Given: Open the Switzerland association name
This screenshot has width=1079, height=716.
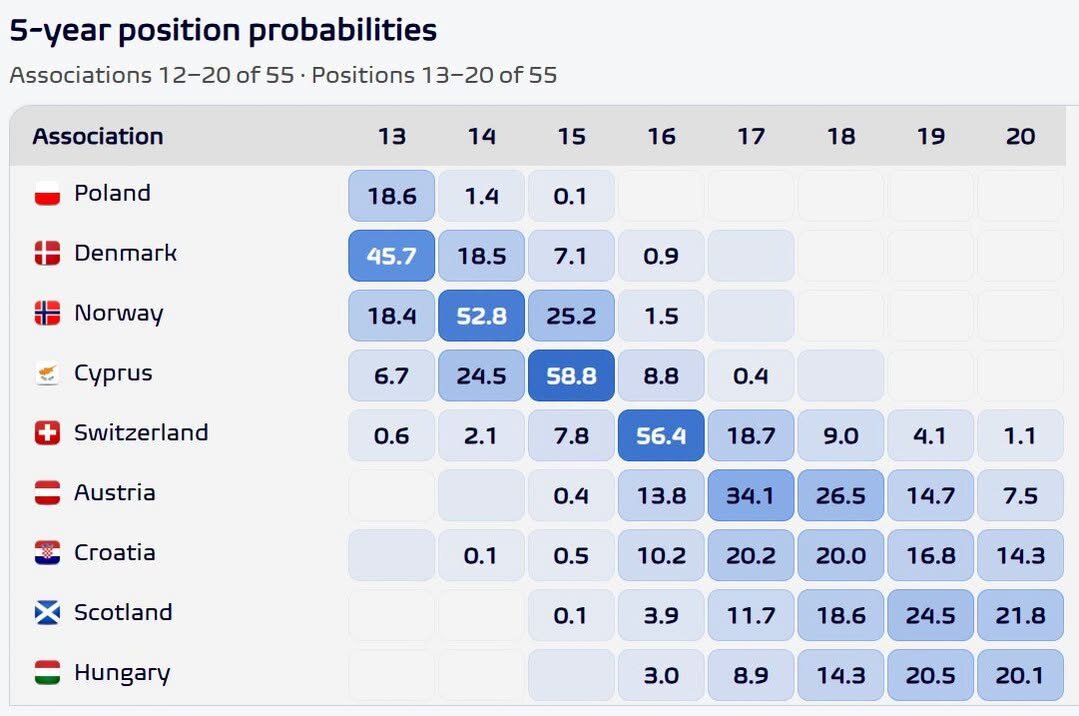Looking at the screenshot, I should click(141, 433).
